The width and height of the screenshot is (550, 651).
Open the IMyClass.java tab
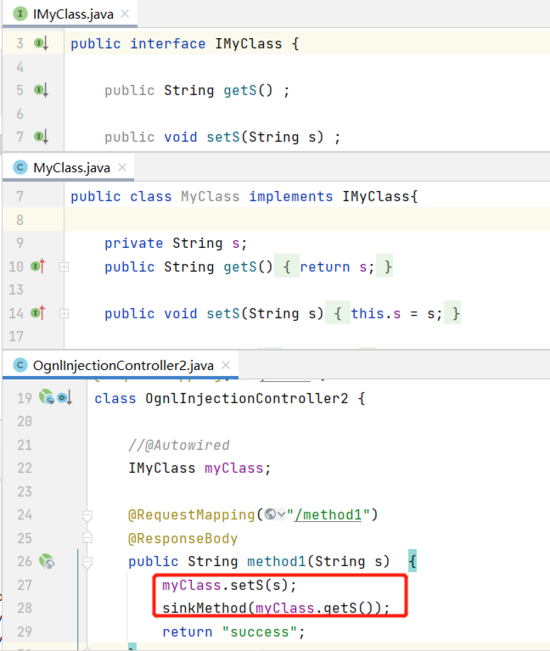coord(70,14)
